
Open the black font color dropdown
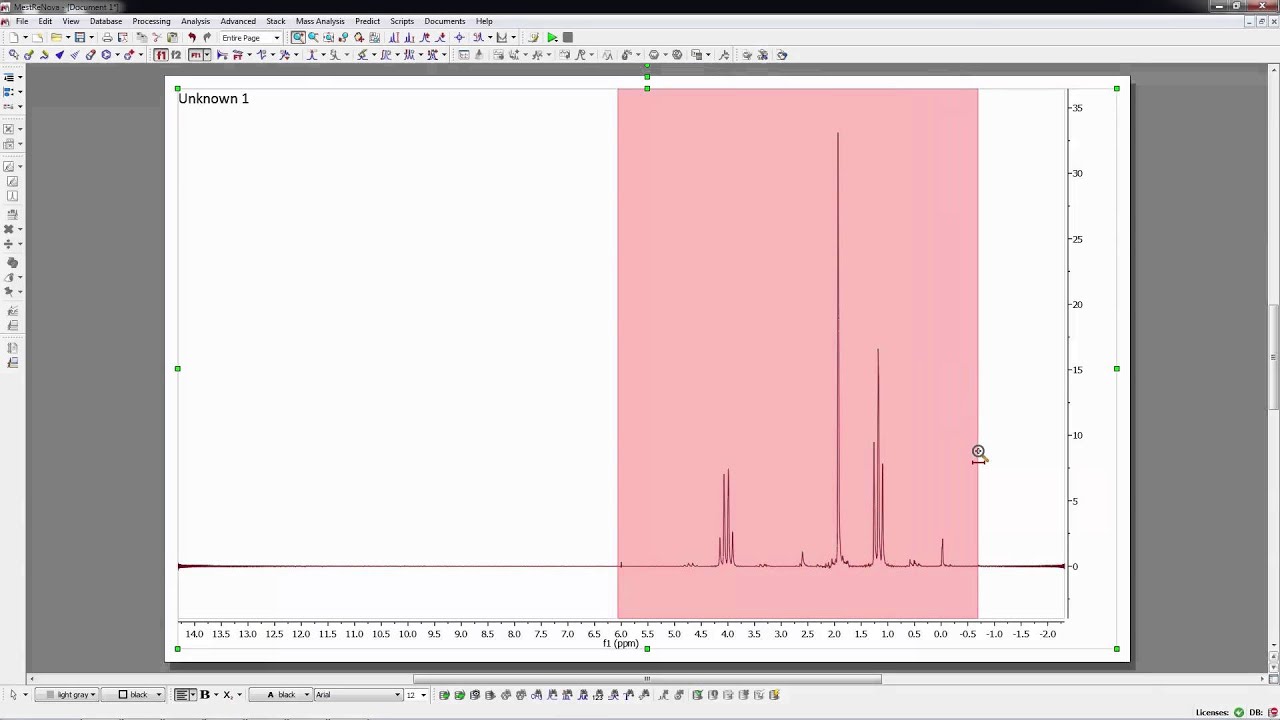coord(281,694)
